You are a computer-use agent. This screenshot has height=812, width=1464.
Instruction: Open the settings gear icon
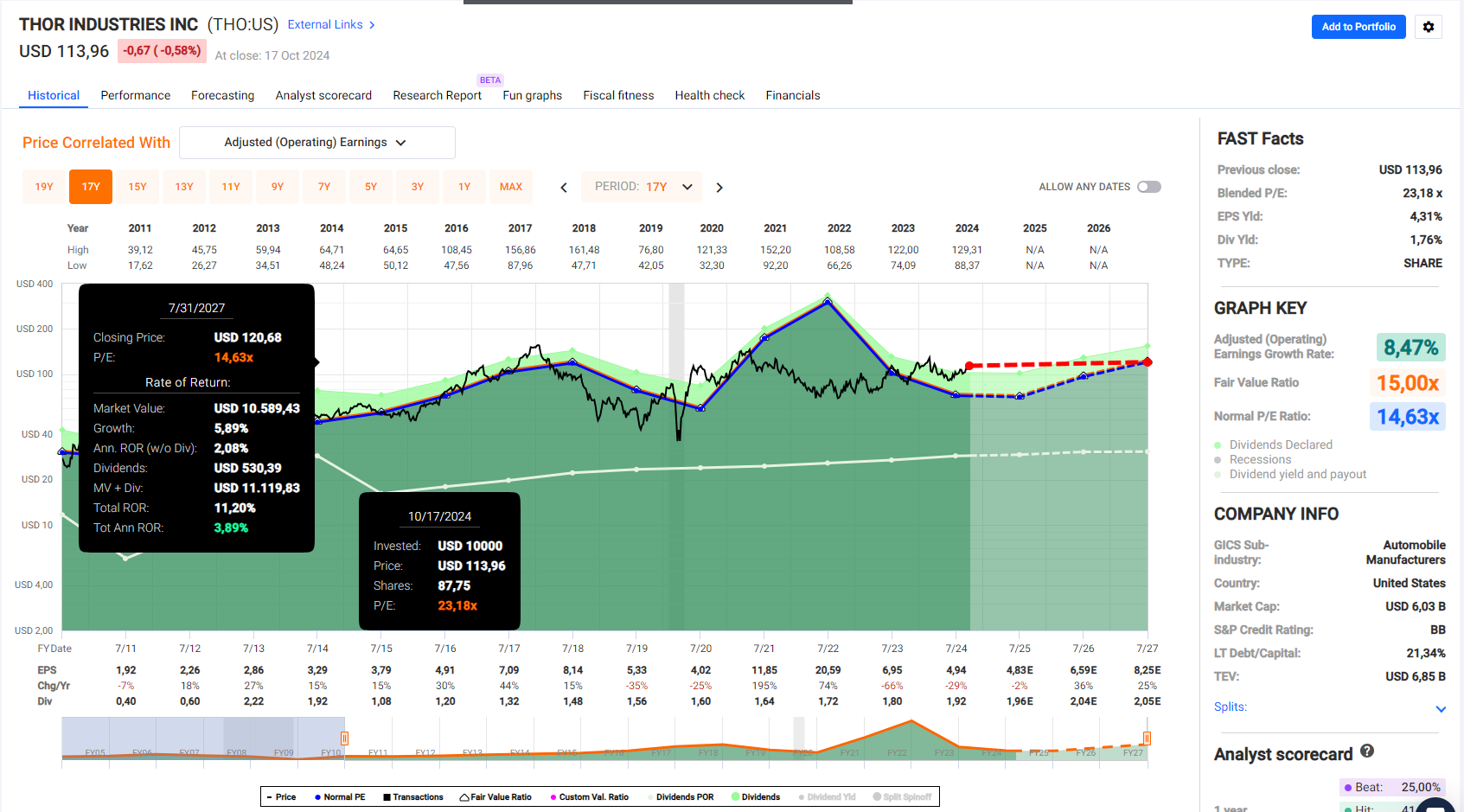pos(1429,27)
